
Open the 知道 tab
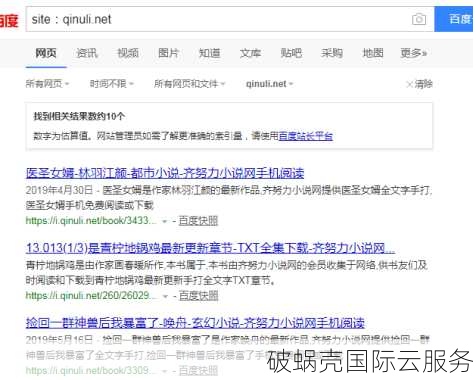pos(209,53)
